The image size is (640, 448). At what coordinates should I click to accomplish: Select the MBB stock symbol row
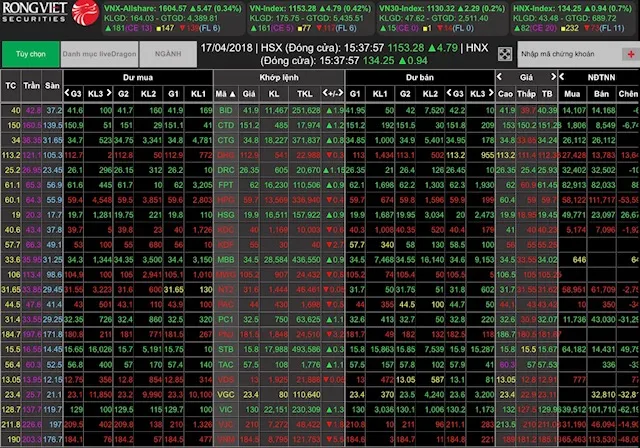point(224,259)
